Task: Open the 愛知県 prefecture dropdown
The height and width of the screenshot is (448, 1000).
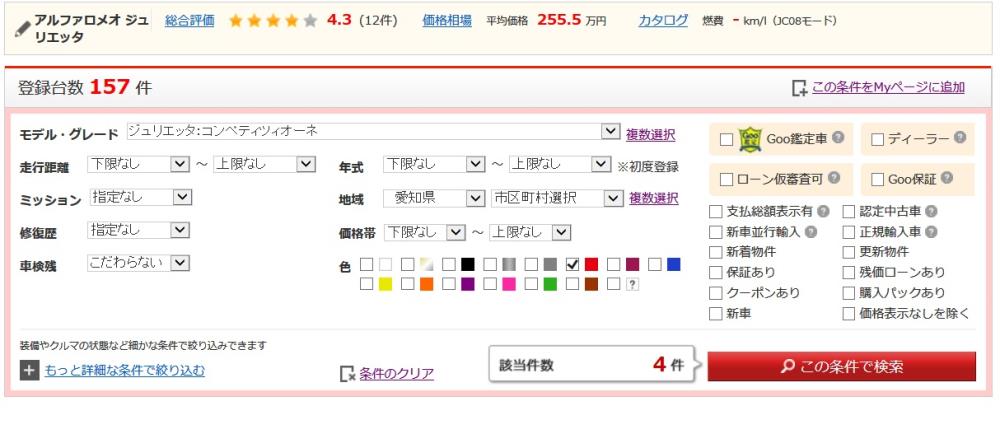Action: [x=434, y=198]
